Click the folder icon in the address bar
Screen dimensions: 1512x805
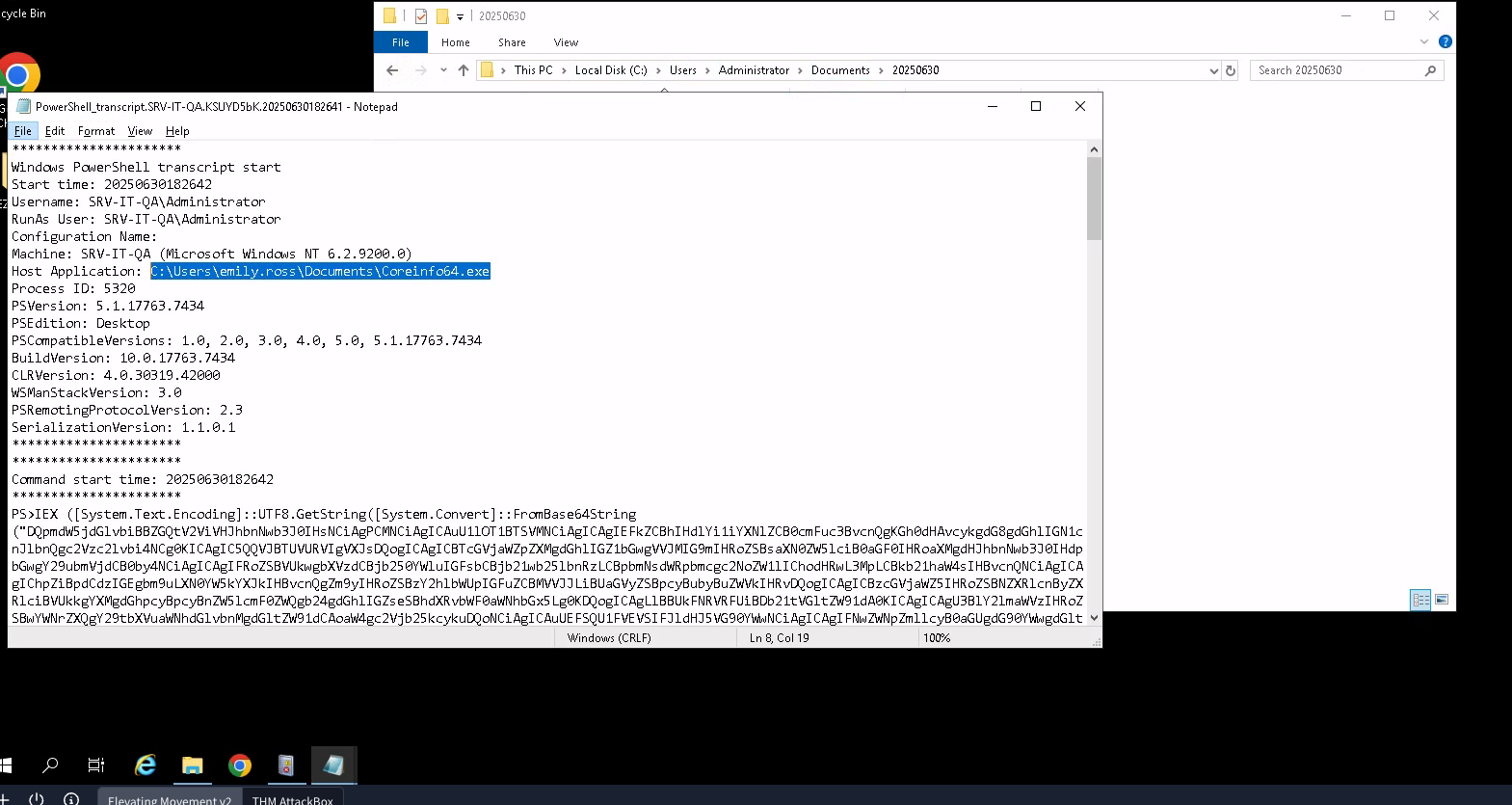pyautogui.click(x=488, y=70)
